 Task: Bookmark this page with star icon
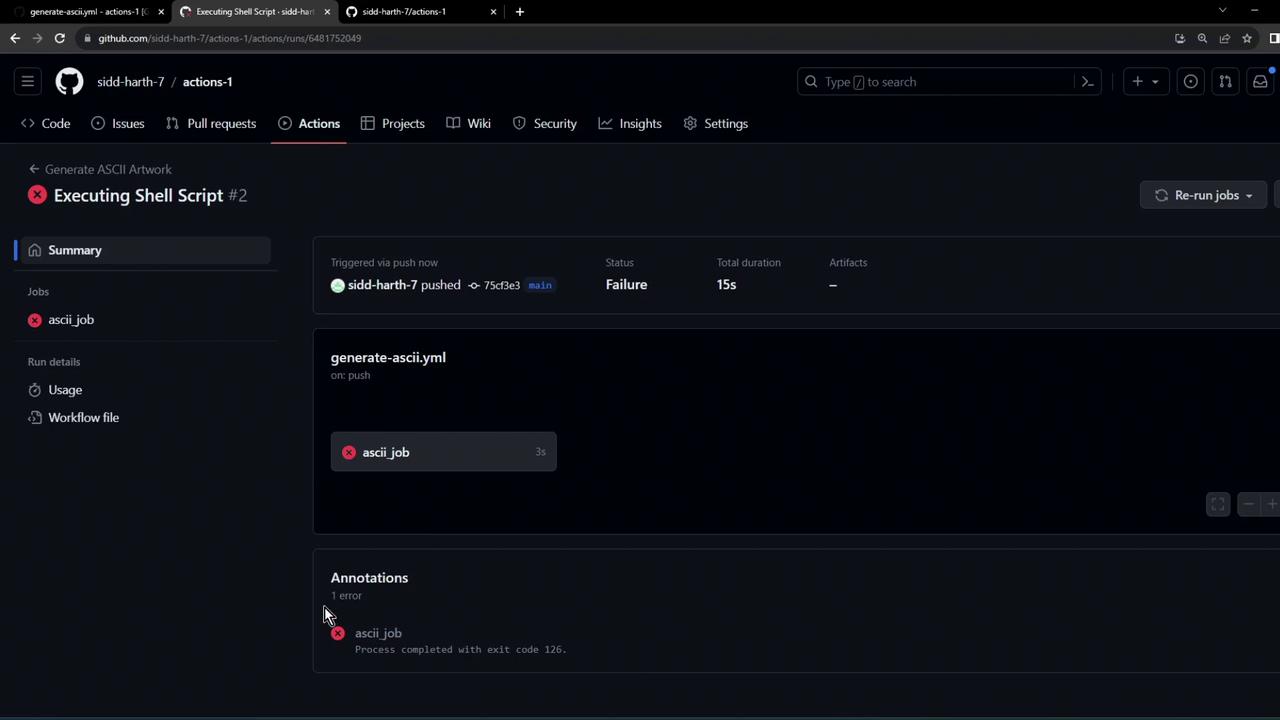[x=1247, y=38]
